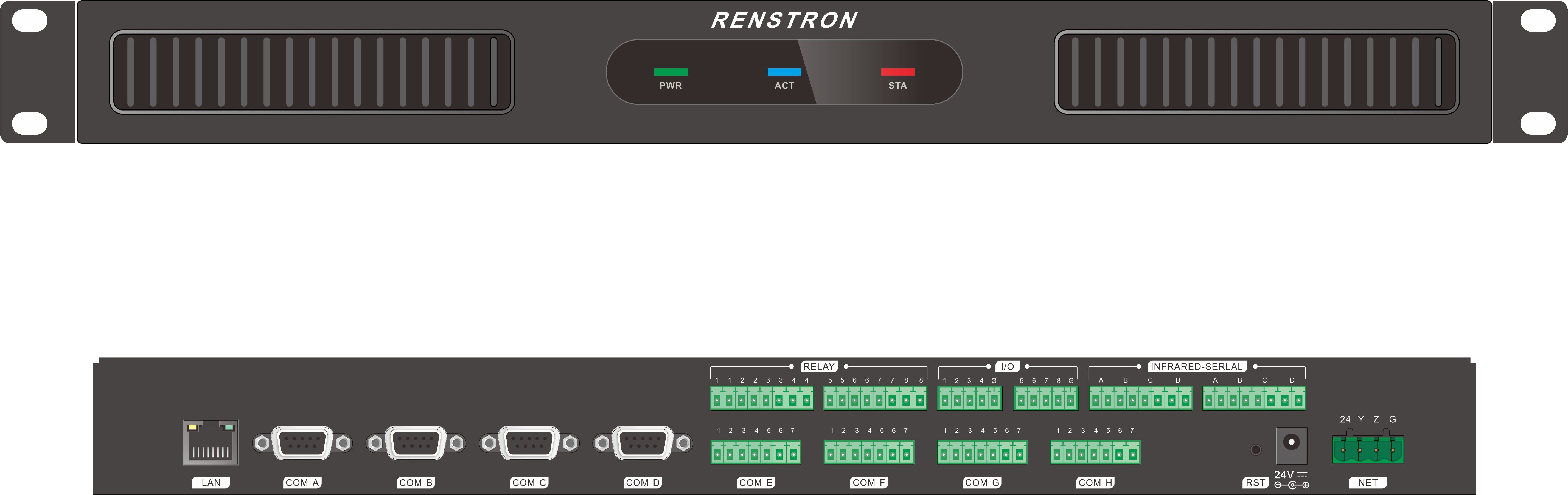1568x495 pixels.
Task: Click the top-left rack mounting hole
Action: [30, 21]
